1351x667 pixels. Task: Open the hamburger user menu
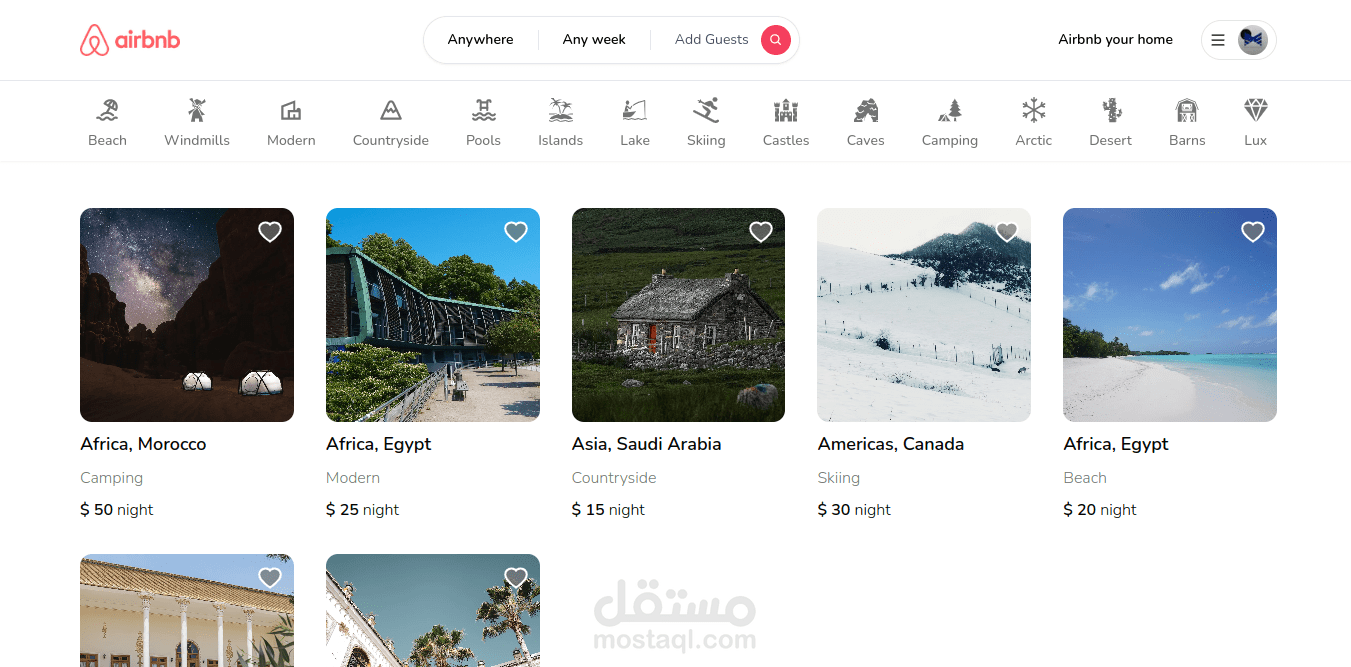pos(1217,40)
